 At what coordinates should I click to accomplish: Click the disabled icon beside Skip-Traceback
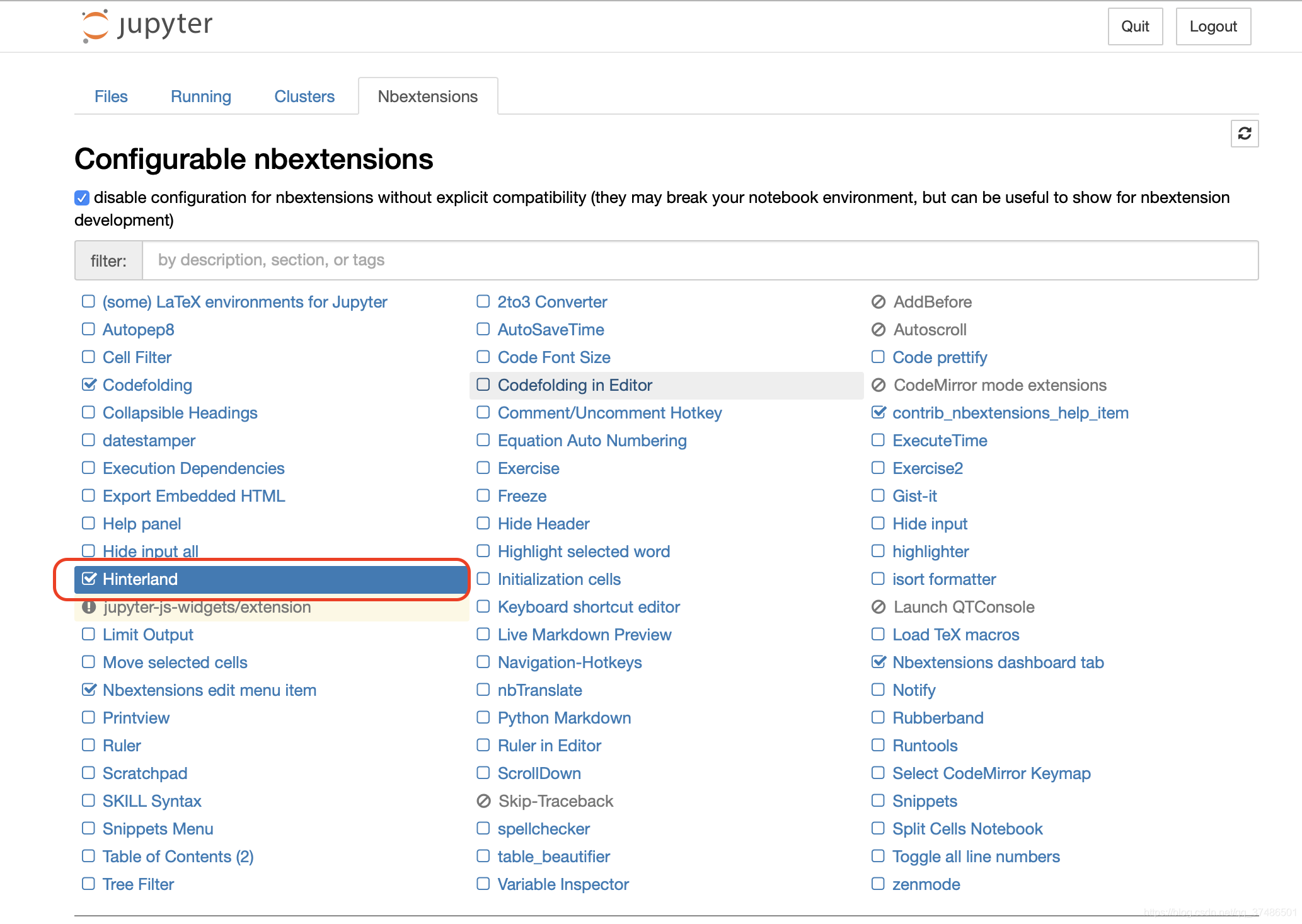pyautogui.click(x=483, y=801)
